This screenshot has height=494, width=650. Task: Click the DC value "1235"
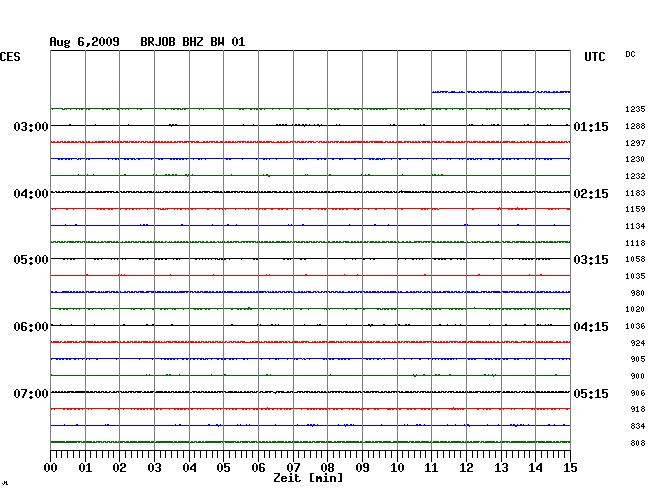(635, 109)
